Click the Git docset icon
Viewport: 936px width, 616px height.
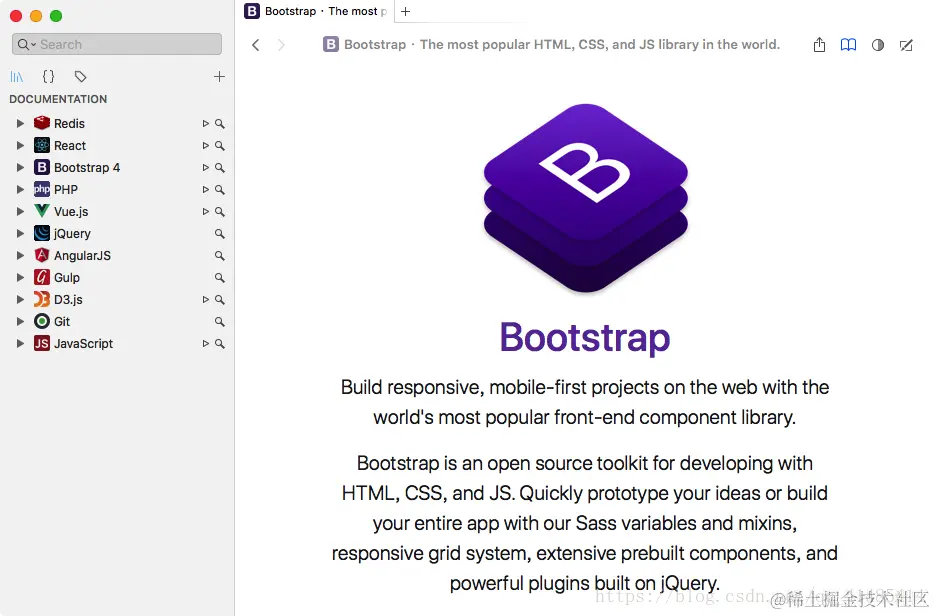click(42, 321)
